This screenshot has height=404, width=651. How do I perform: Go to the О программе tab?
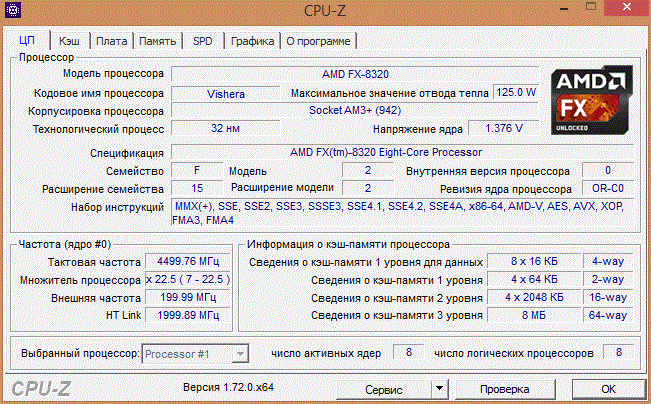318,41
